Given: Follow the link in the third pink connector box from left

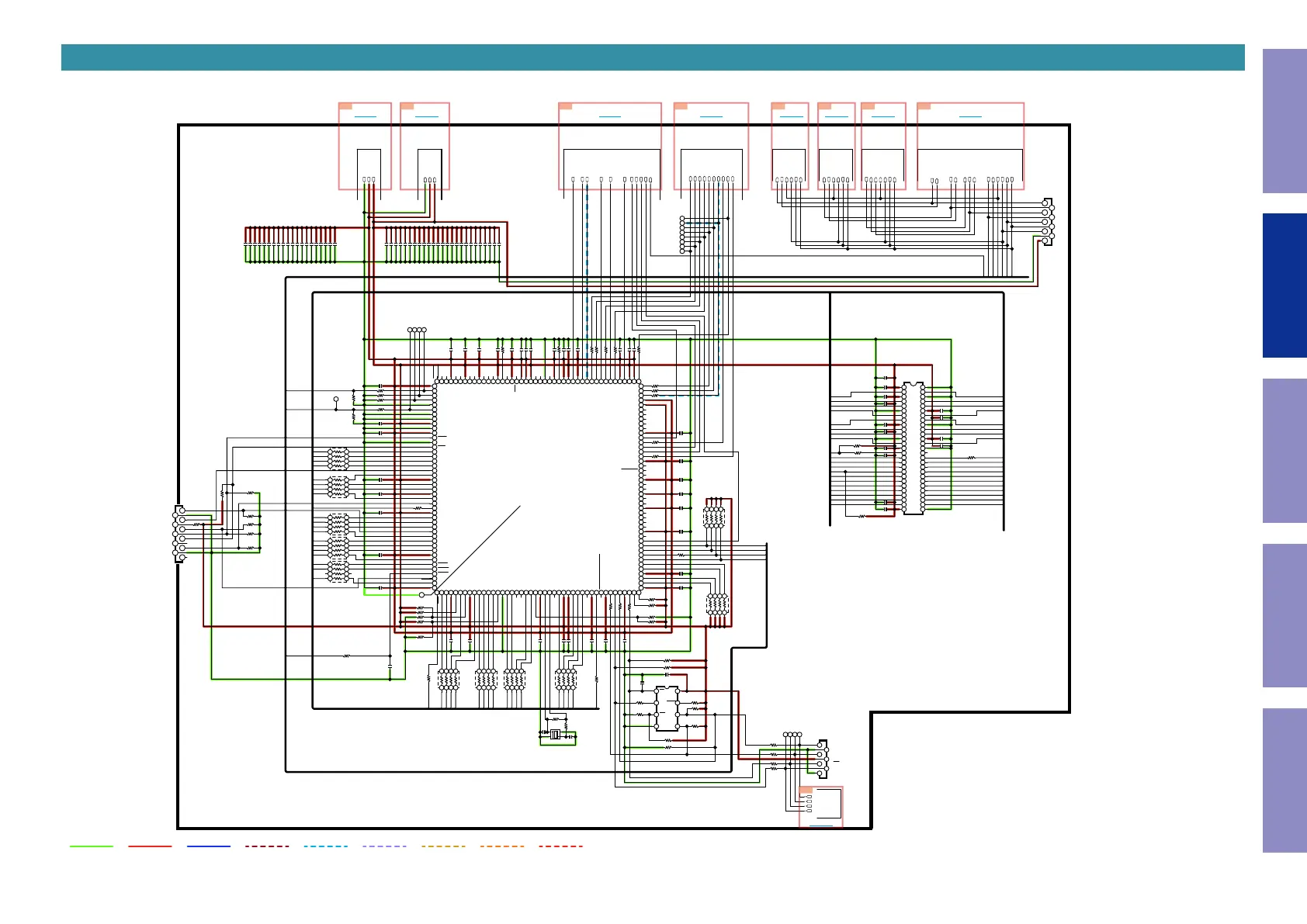Looking at the screenshot, I should point(610,117).
